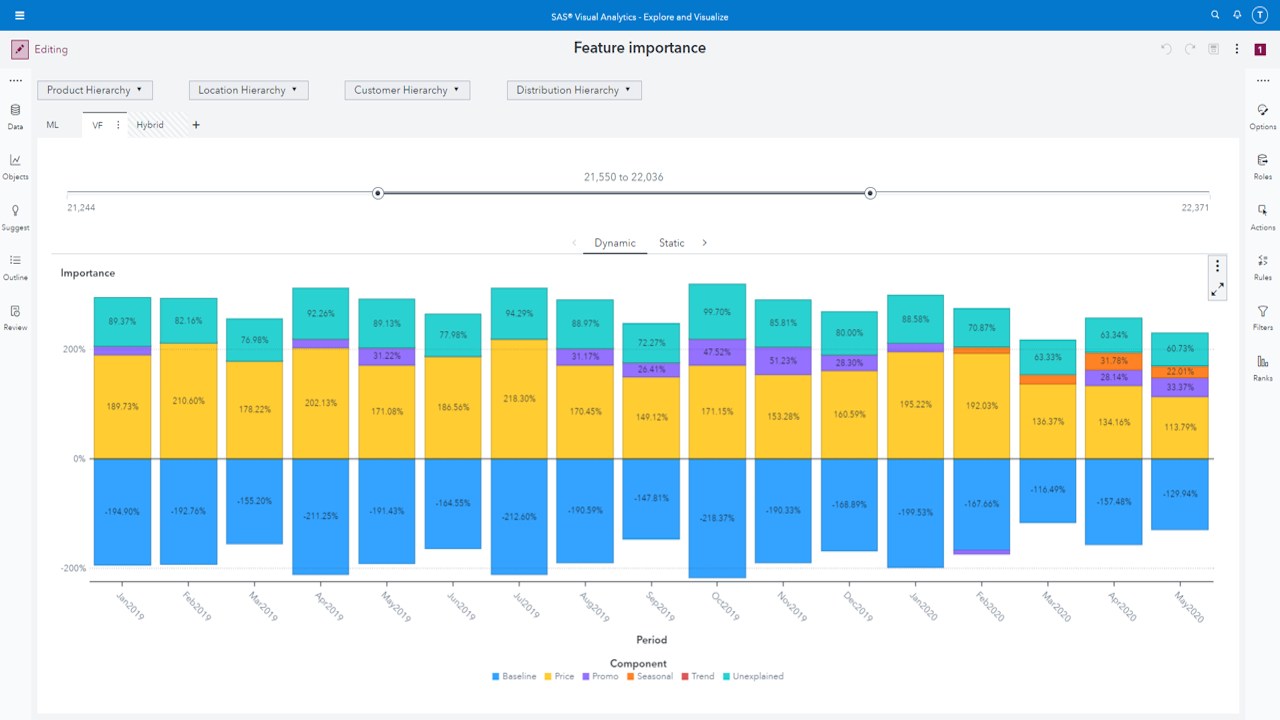Image resolution: width=1280 pixels, height=720 pixels.
Task: Select Trend in the legend
Action: (x=698, y=677)
